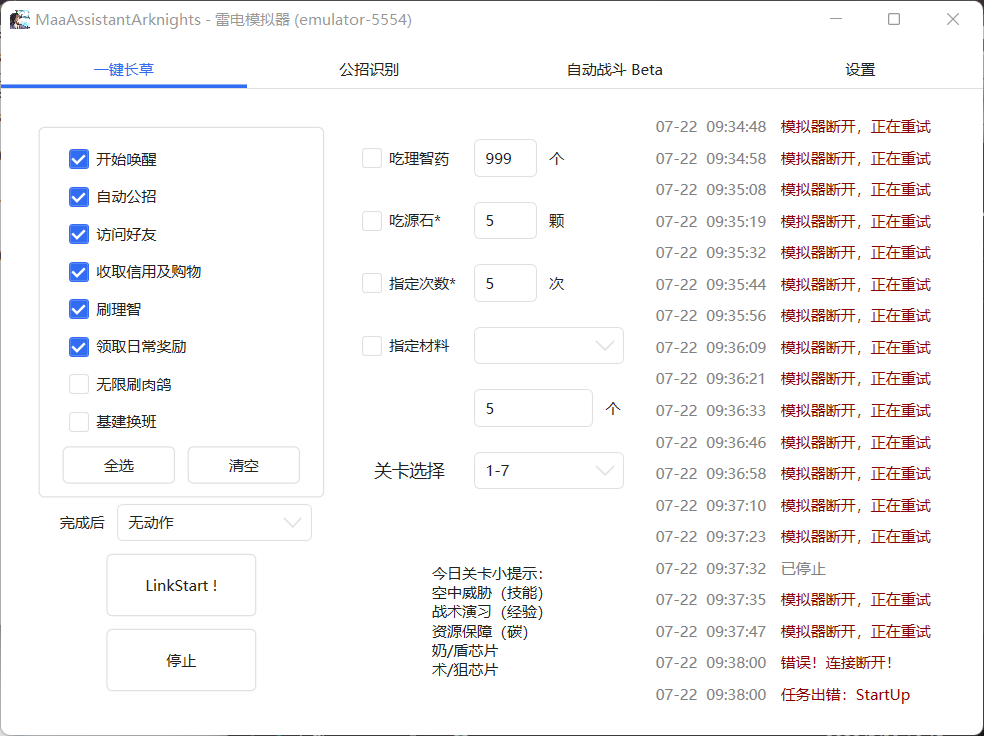Click the 清空 button
The height and width of the screenshot is (736, 984).
coord(243,465)
